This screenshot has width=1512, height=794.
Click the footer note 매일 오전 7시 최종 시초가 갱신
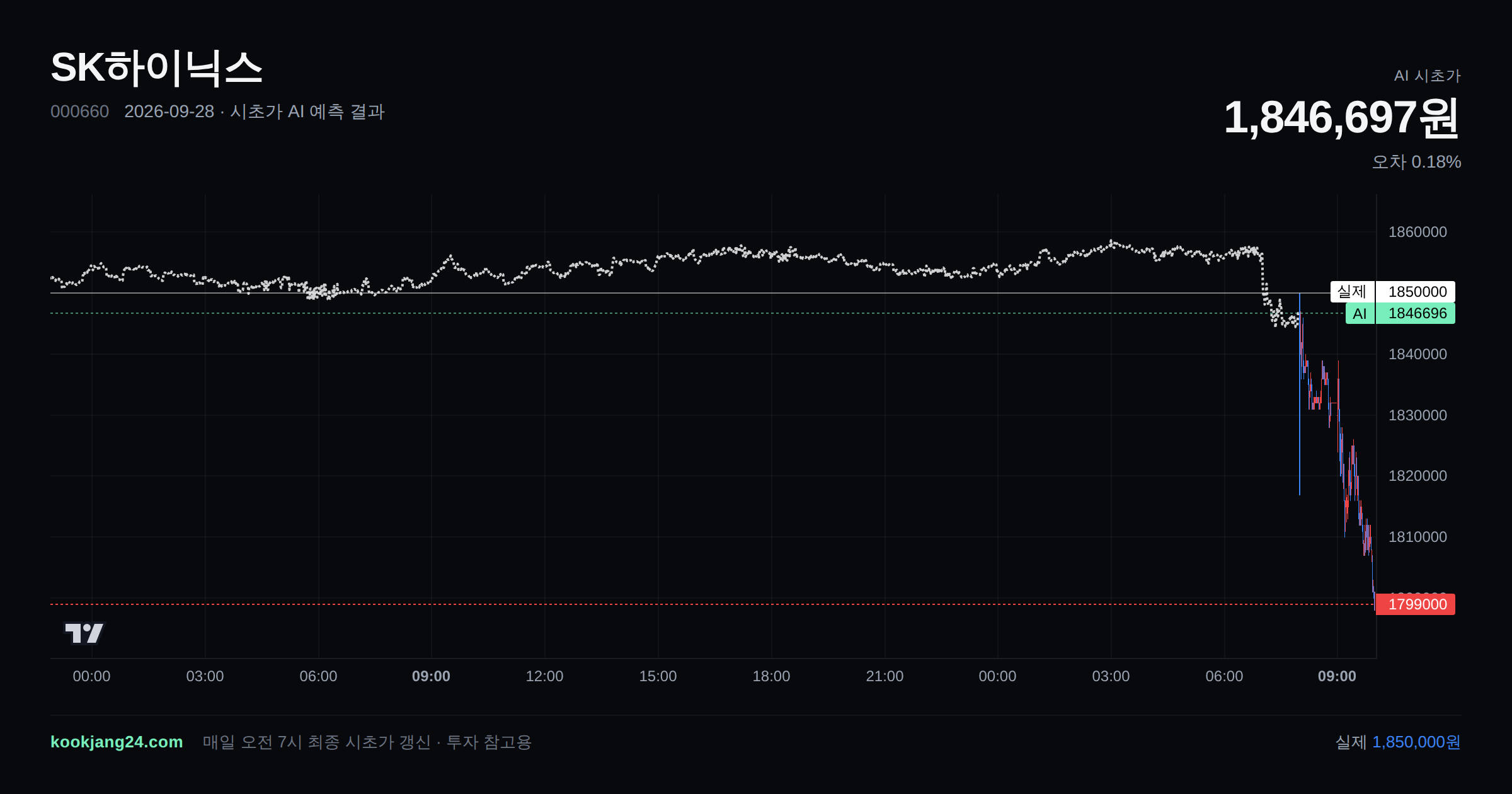tap(317, 742)
